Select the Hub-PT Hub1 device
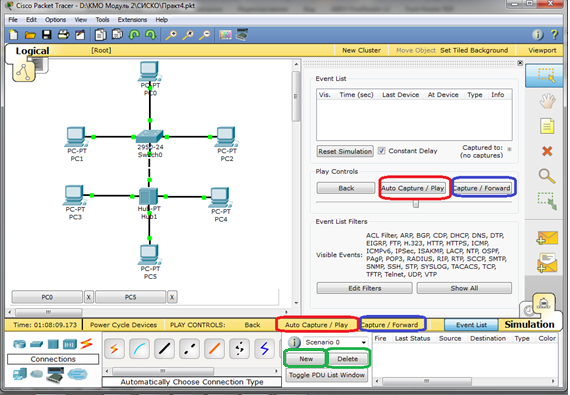The image size is (570, 395). (148, 196)
